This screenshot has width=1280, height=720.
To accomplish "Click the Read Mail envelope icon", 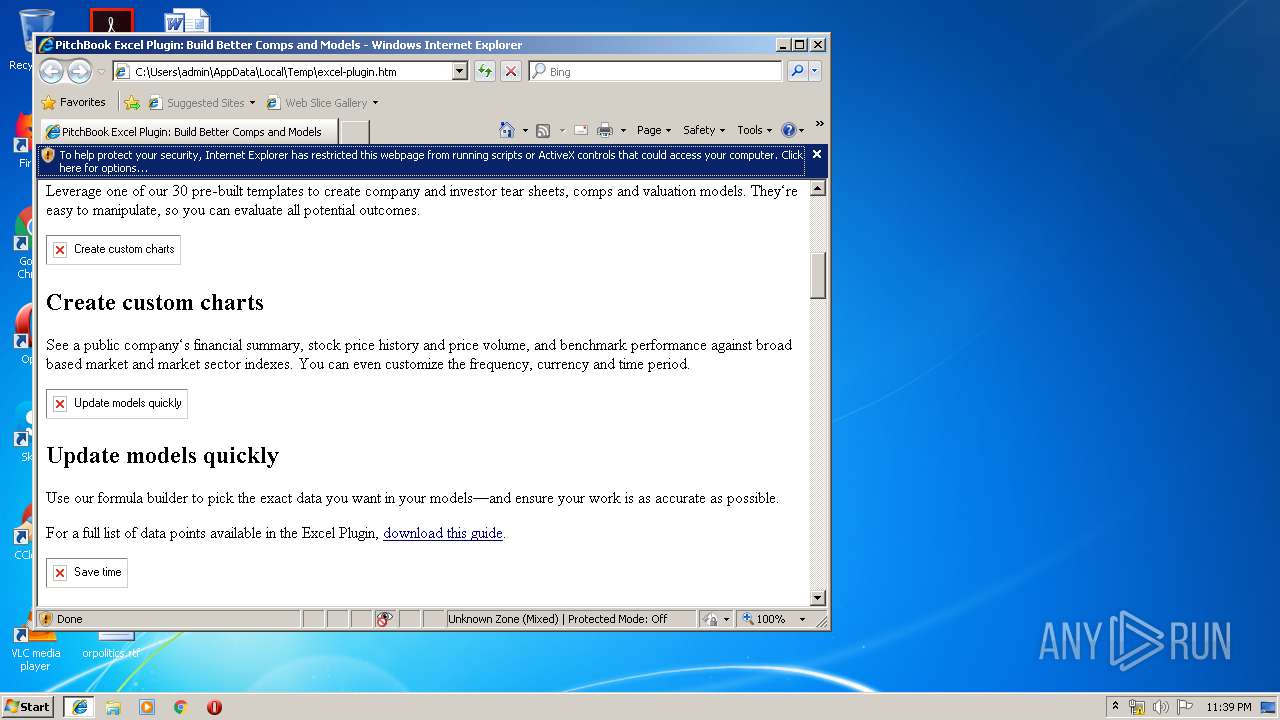I will [x=580, y=130].
